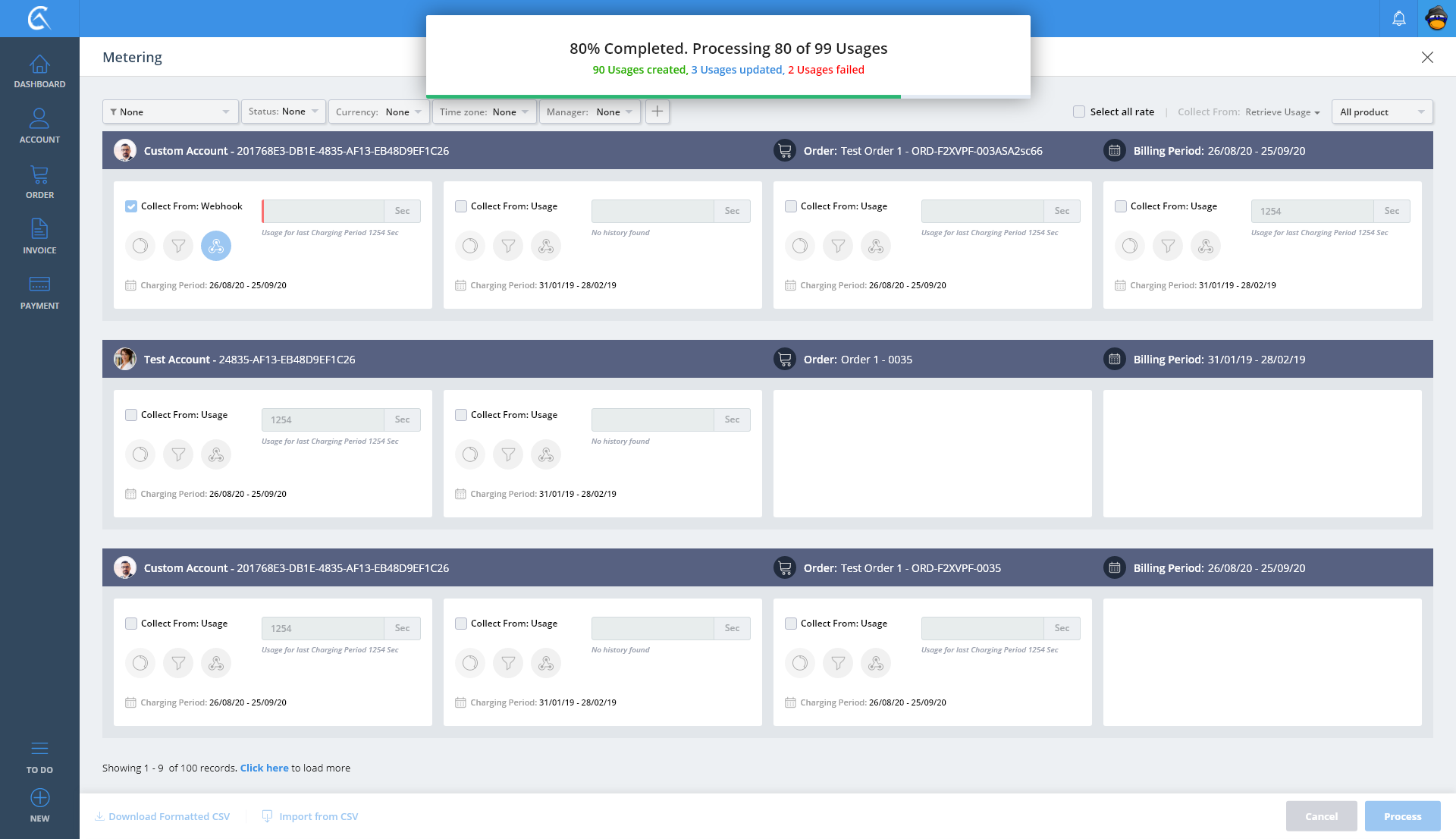This screenshot has width=1456, height=839.
Task: Expand the Status filter dropdown
Action: (x=284, y=112)
